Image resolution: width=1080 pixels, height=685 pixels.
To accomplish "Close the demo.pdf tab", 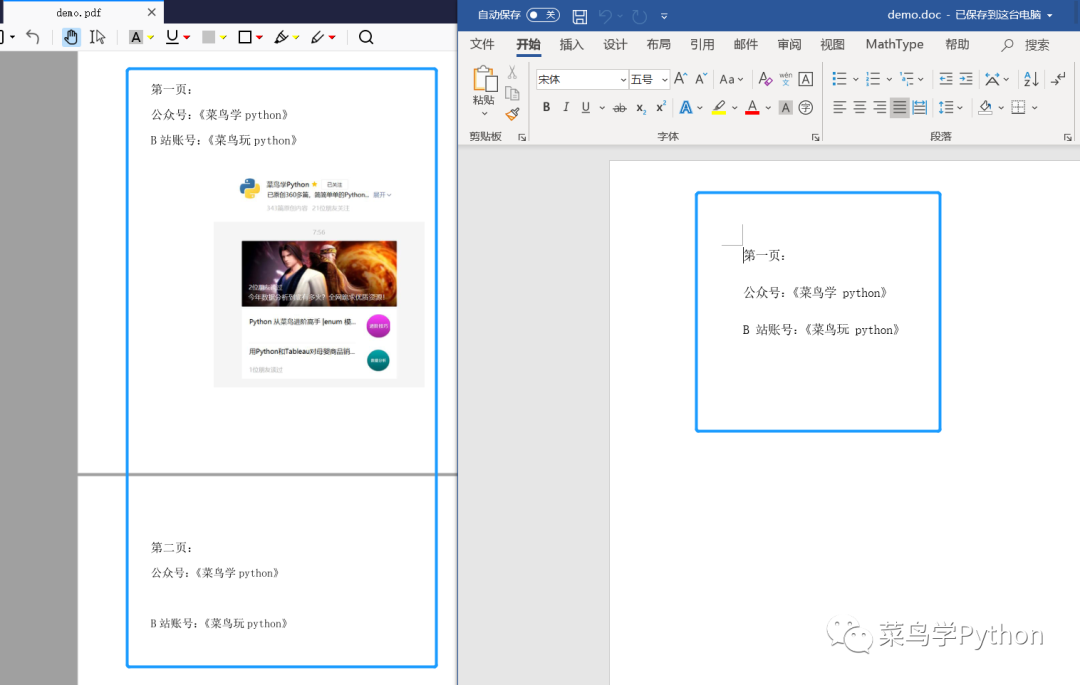I will click(x=152, y=12).
